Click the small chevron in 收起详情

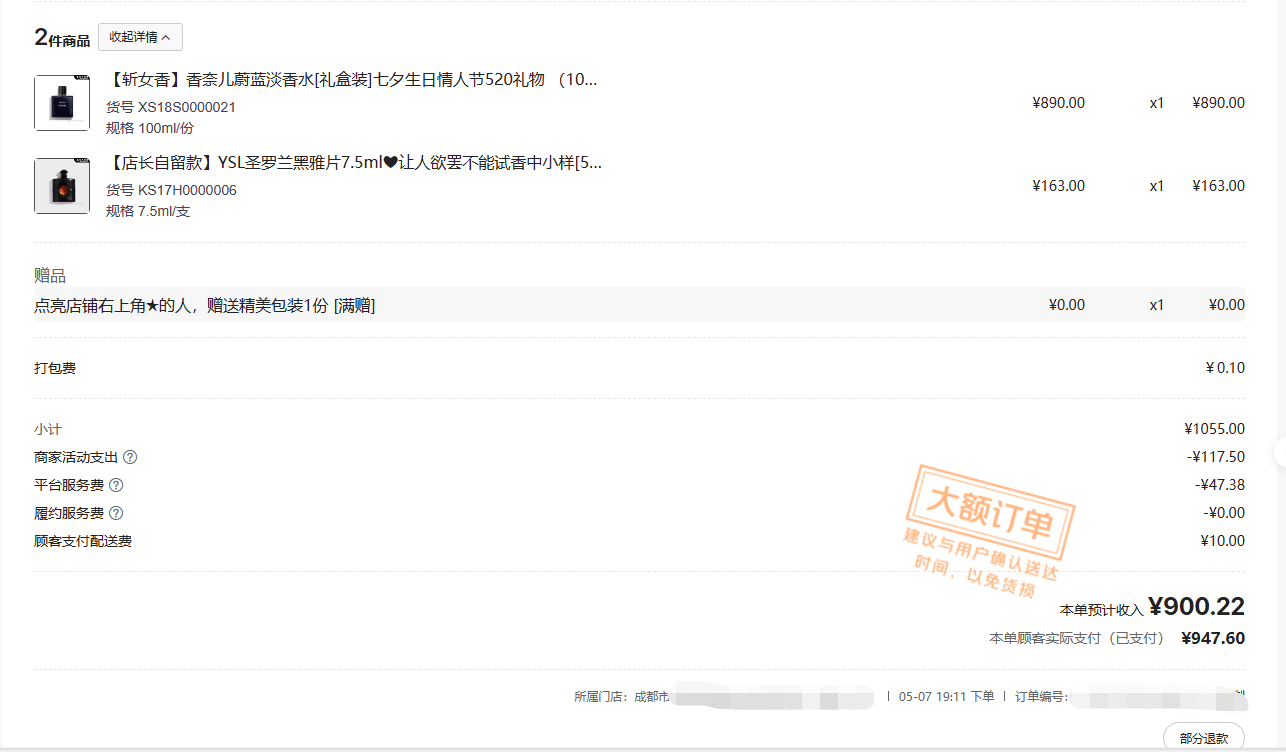point(166,37)
